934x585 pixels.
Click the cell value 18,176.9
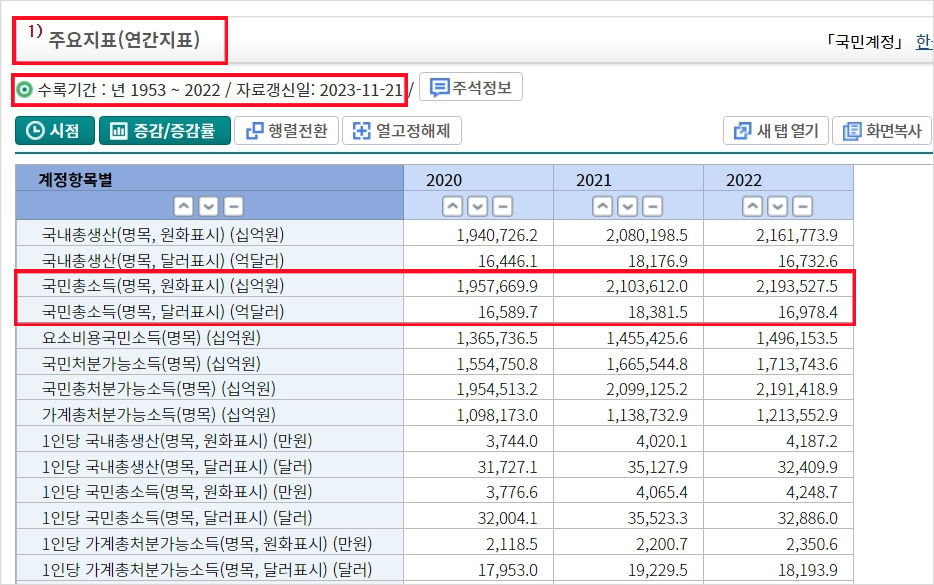tap(658, 261)
